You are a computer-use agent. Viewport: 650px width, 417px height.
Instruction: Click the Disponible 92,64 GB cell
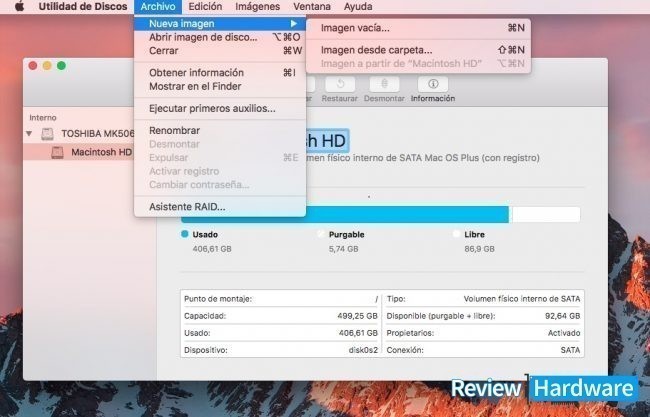[483, 316]
